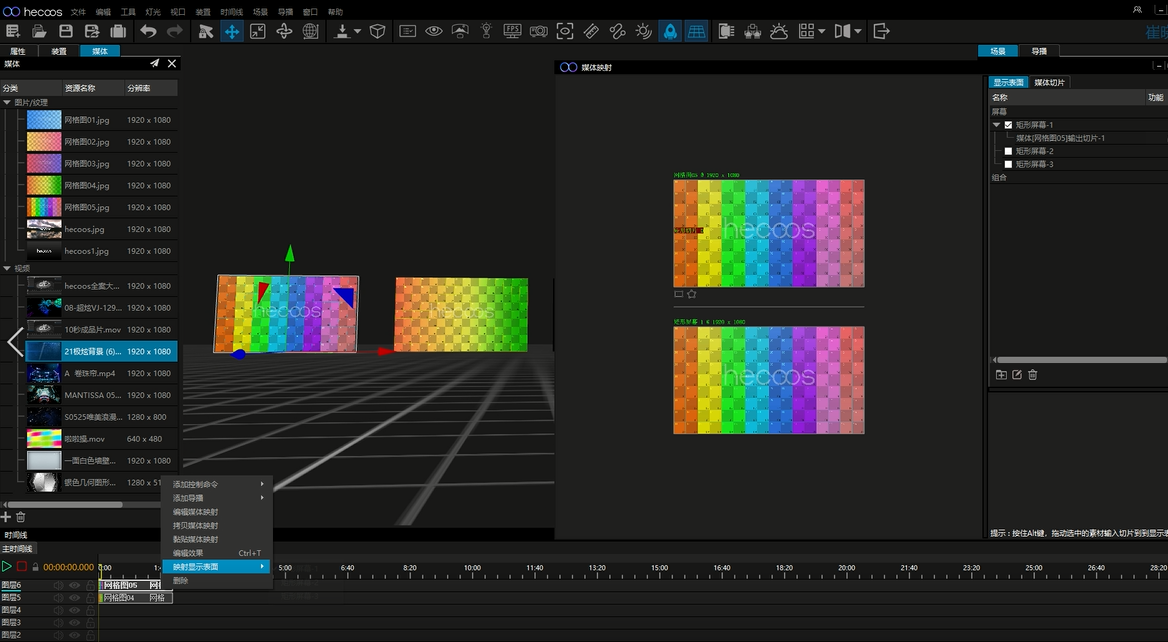Select the scale tool

(258, 31)
